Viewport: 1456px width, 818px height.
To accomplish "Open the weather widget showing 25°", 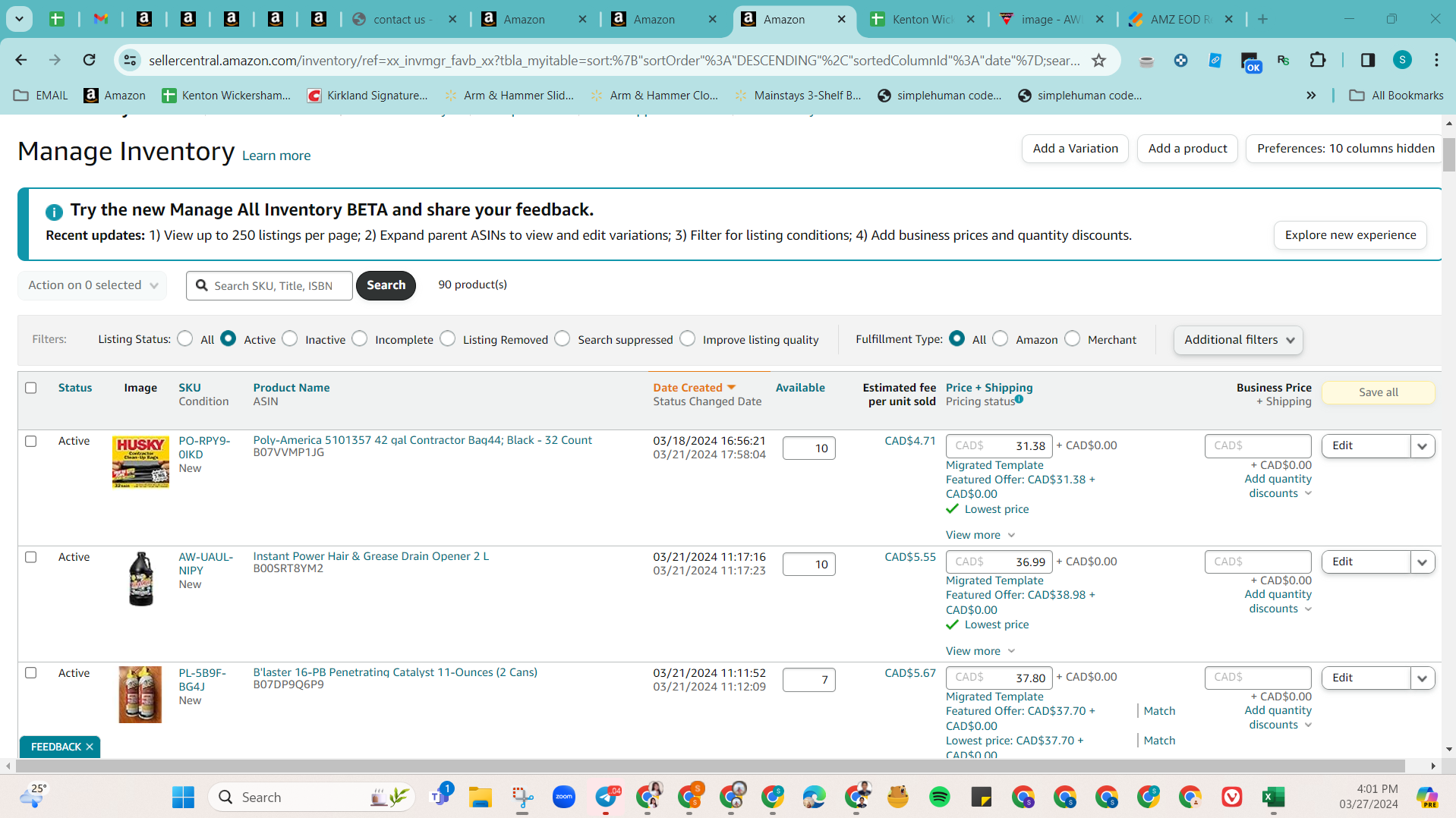I will (33, 795).
